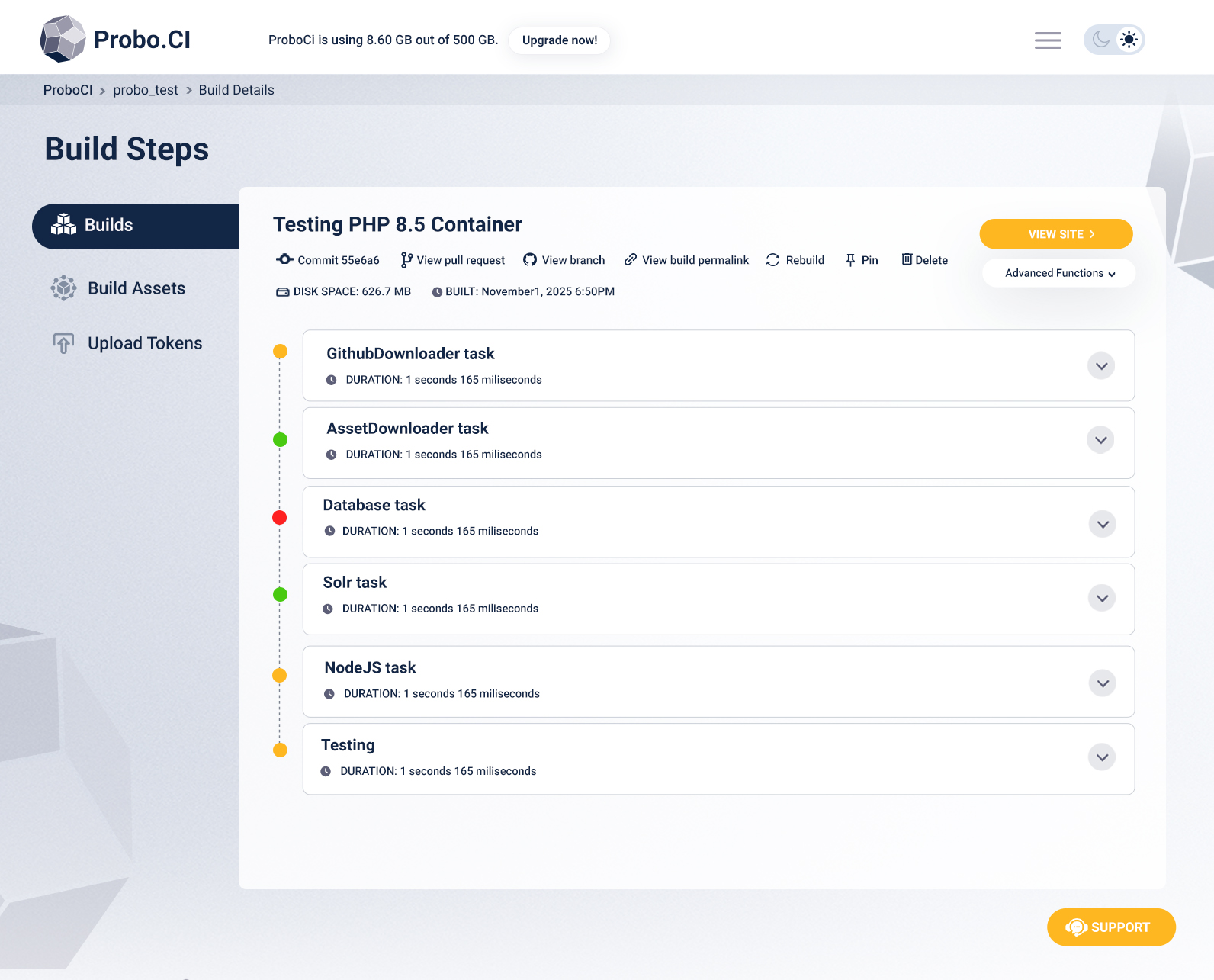Click the commit node icon
This screenshot has height=980, width=1214.
click(284, 259)
